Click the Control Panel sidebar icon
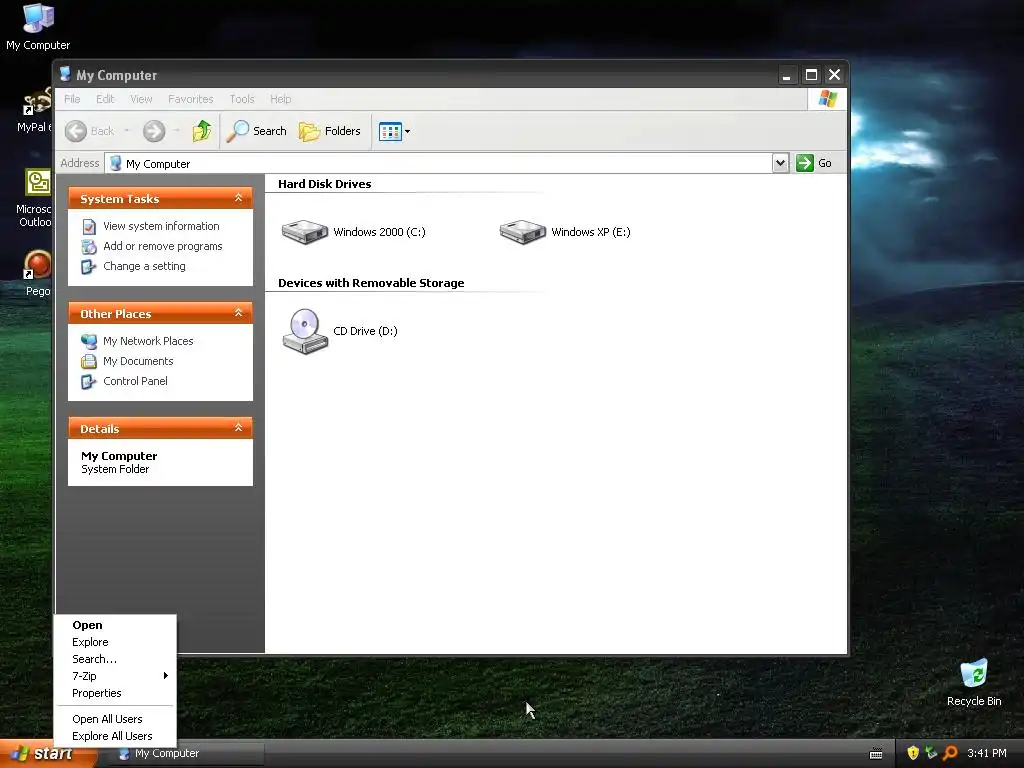The image size is (1024, 768). click(x=89, y=382)
